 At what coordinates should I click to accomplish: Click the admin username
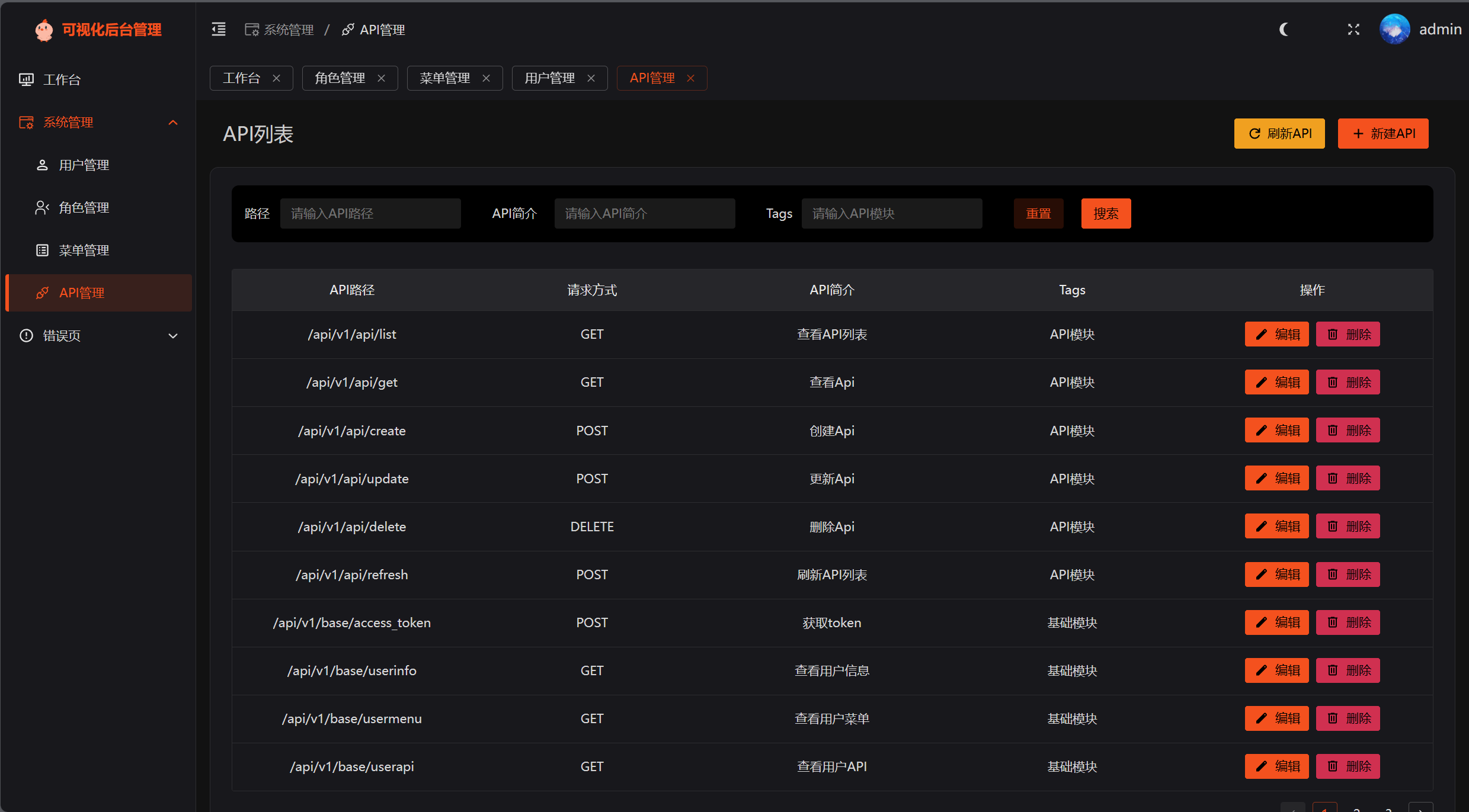pyautogui.click(x=1440, y=29)
